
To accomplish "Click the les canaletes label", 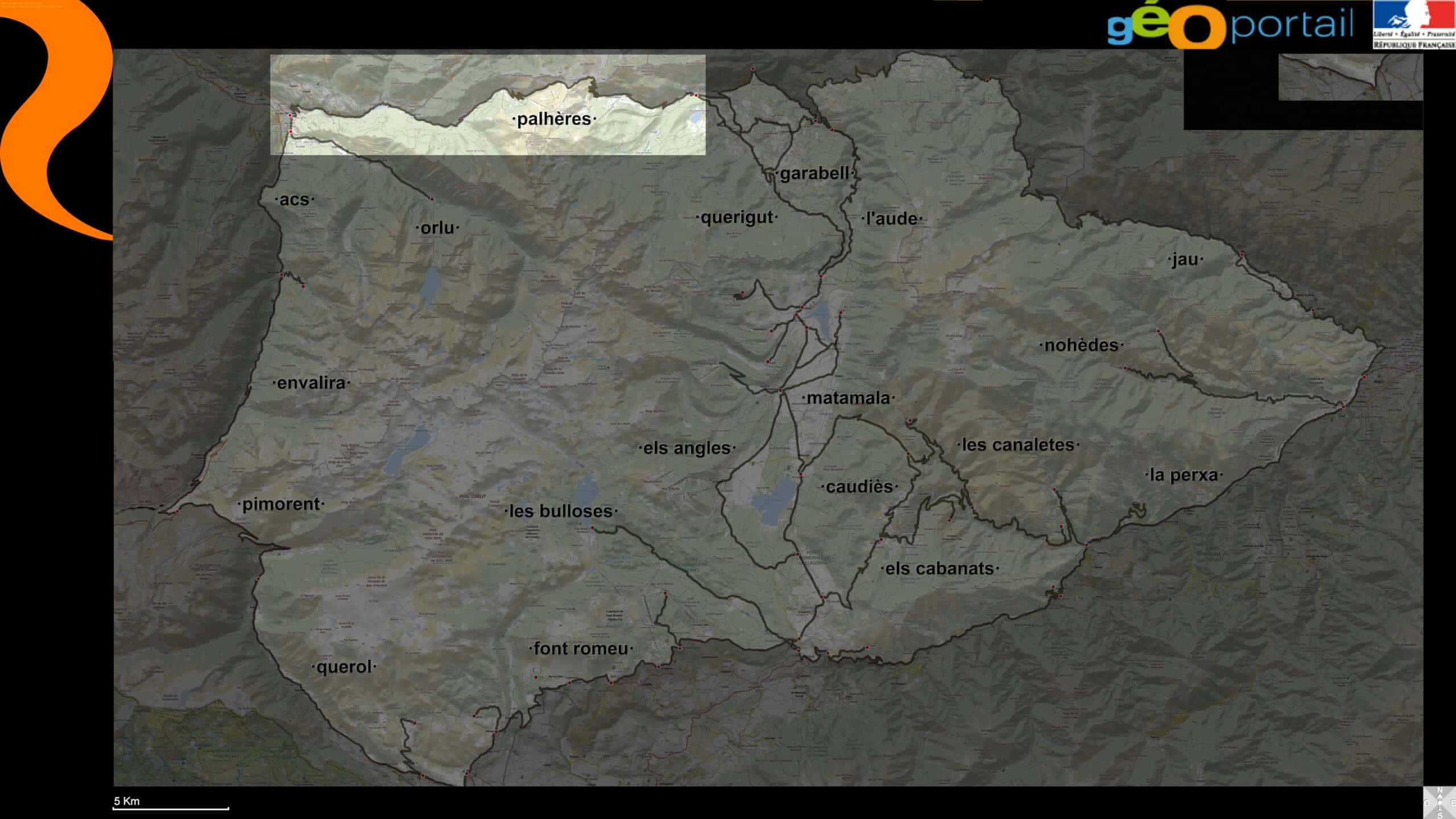I will [x=1018, y=445].
